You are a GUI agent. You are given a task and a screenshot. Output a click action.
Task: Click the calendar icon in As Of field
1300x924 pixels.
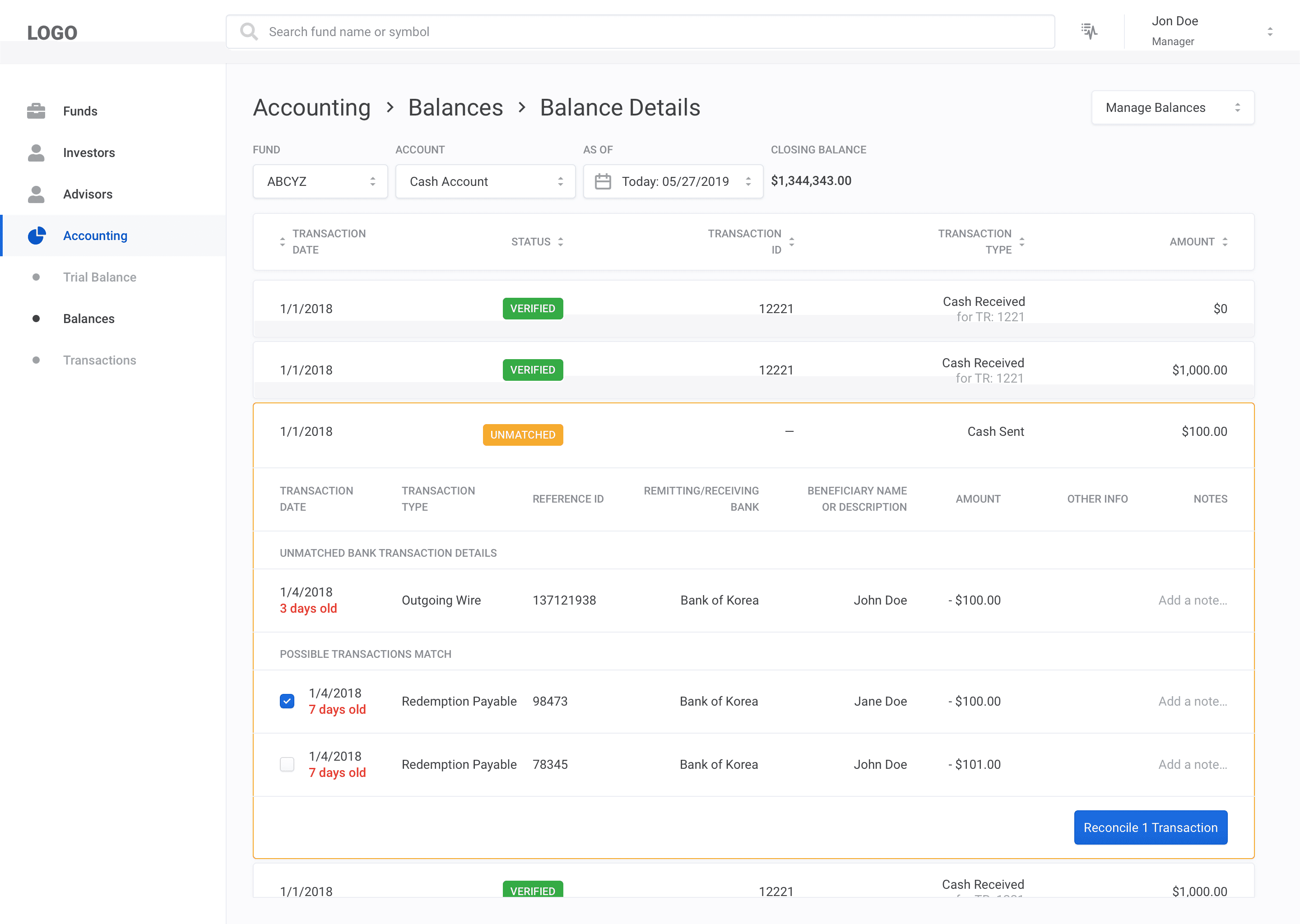click(x=603, y=181)
